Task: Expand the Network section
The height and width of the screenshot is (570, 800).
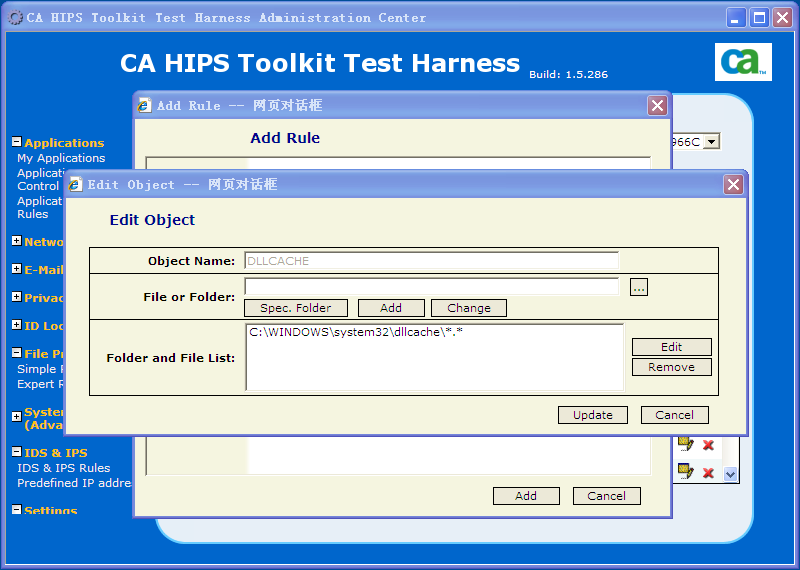Action: 17,241
